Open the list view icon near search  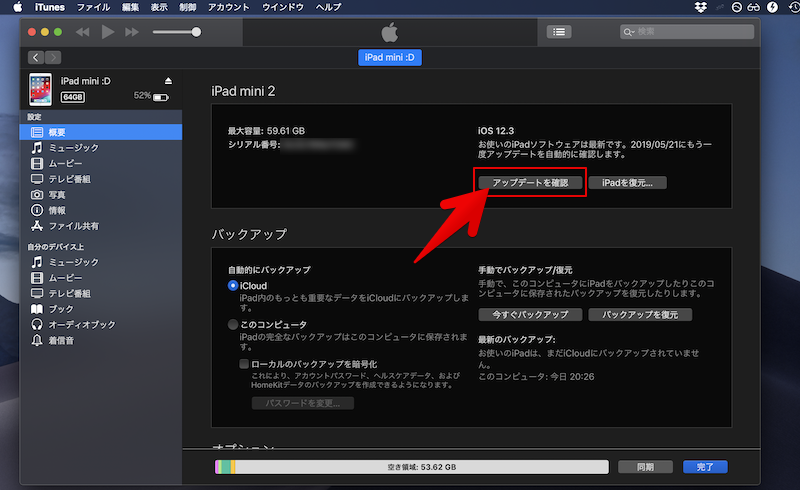558,32
